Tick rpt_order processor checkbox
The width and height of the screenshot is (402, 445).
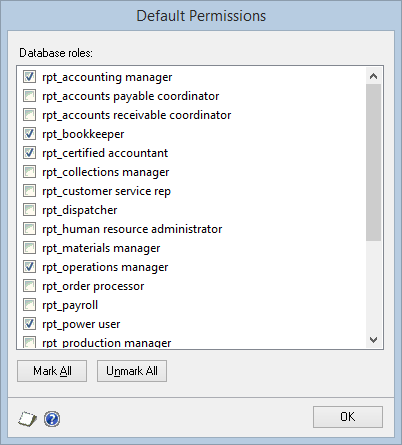[29, 286]
